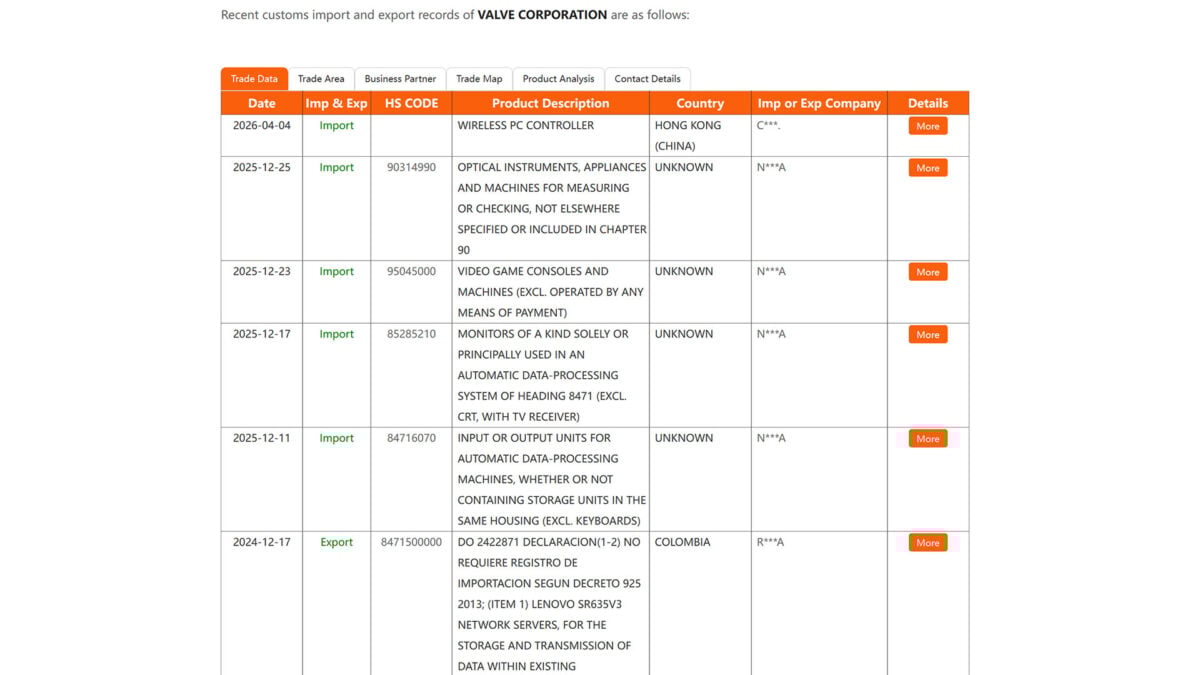View More for the Colombia export record
Viewport: 1200px width, 675px height.
(x=927, y=542)
